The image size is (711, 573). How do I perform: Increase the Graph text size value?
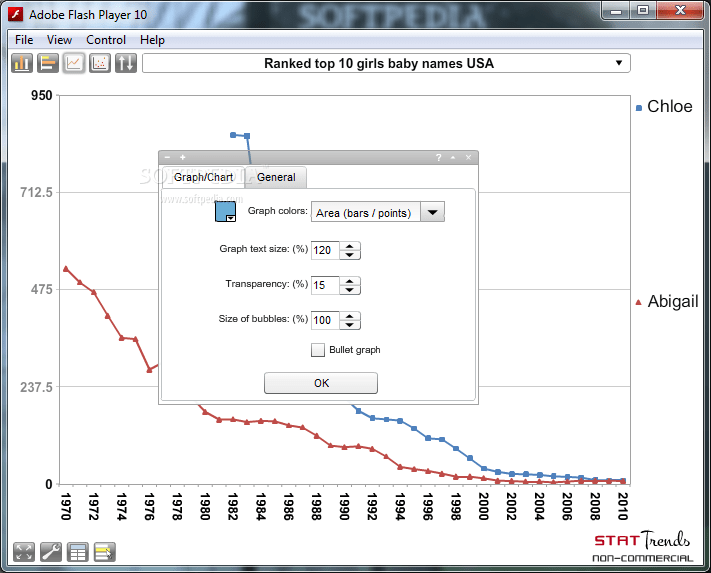pos(349,246)
